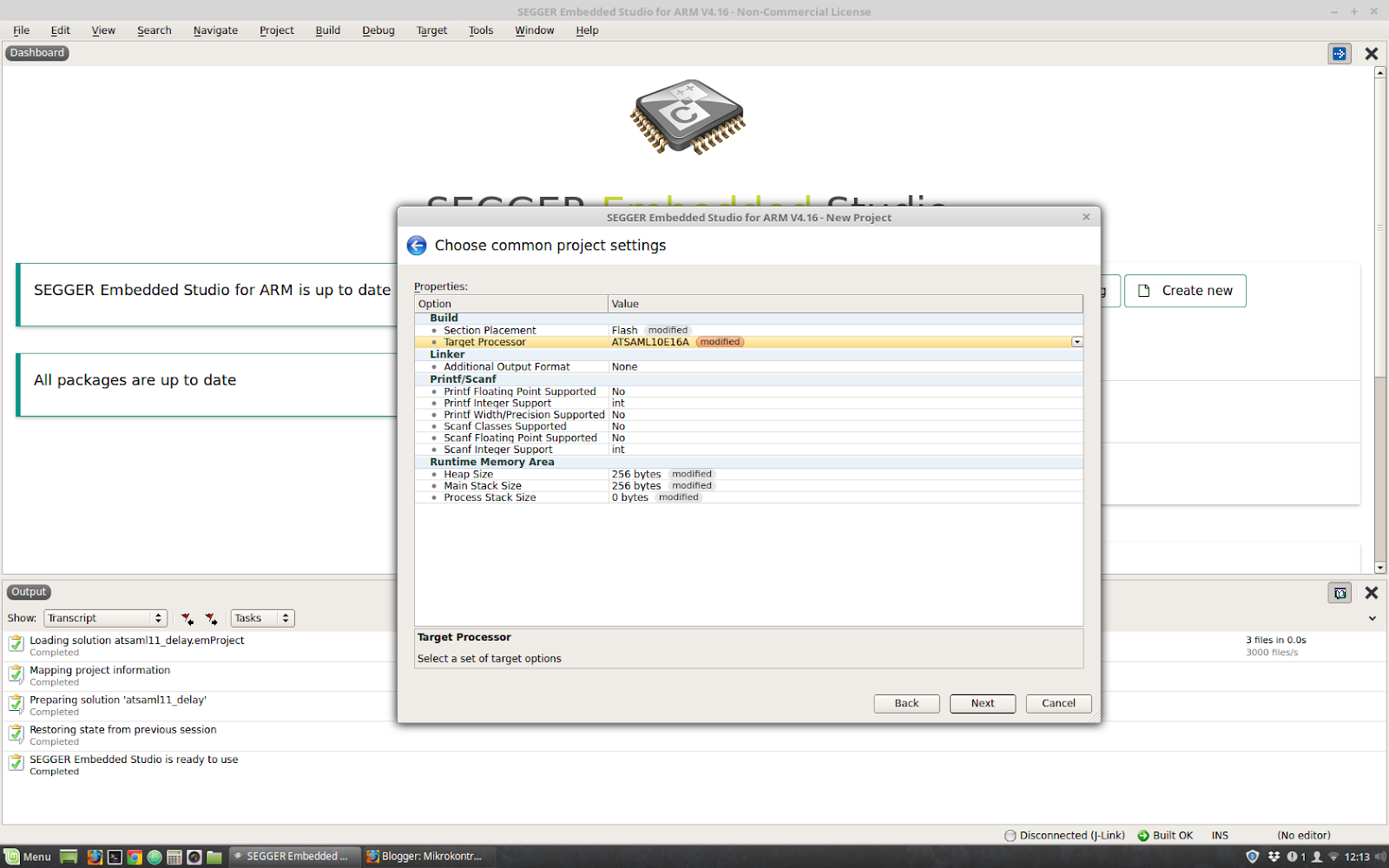
Task: Click the Output panel float icon
Action: pyautogui.click(x=1340, y=593)
